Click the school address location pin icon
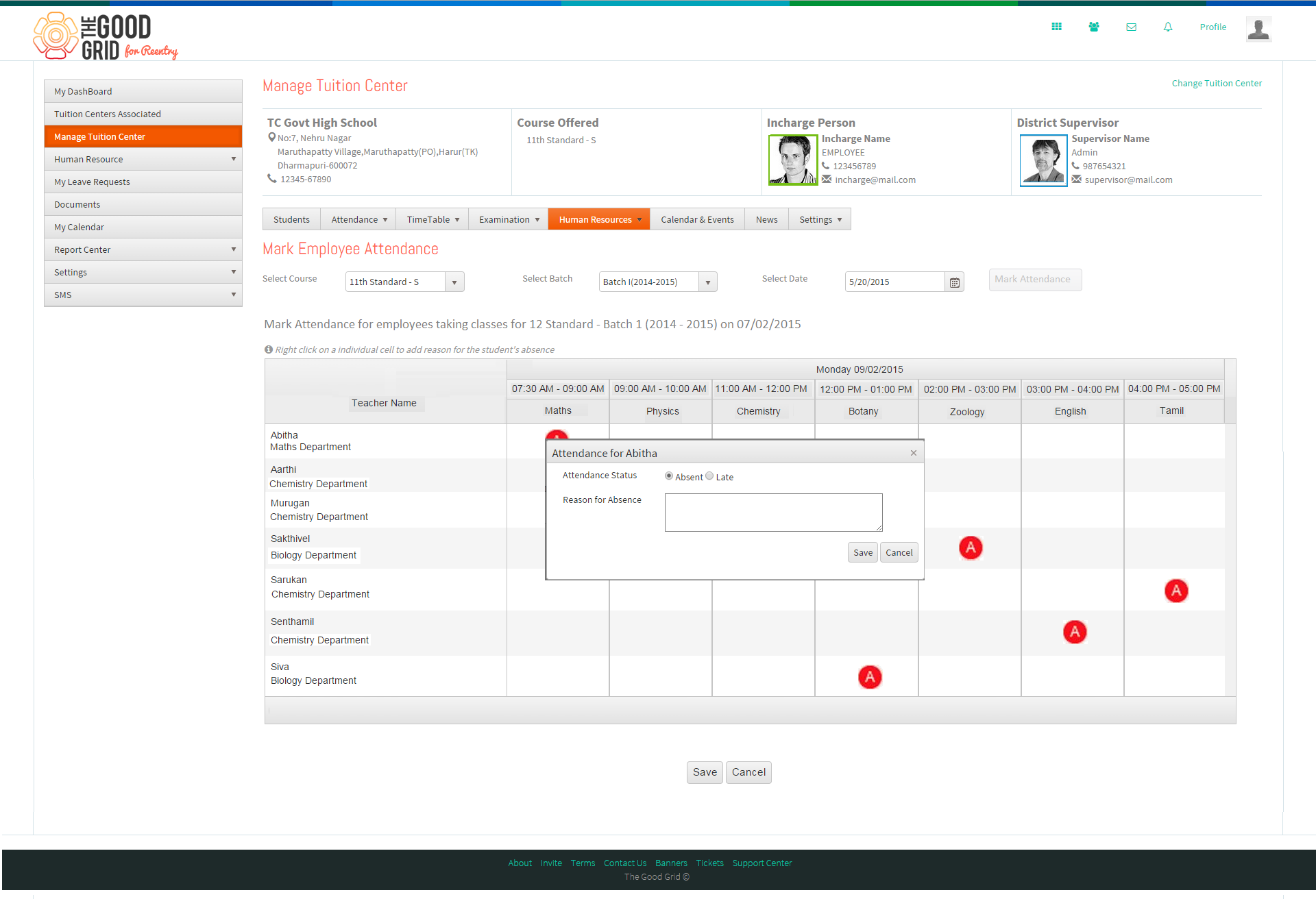1316x899 pixels. [x=271, y=138]
